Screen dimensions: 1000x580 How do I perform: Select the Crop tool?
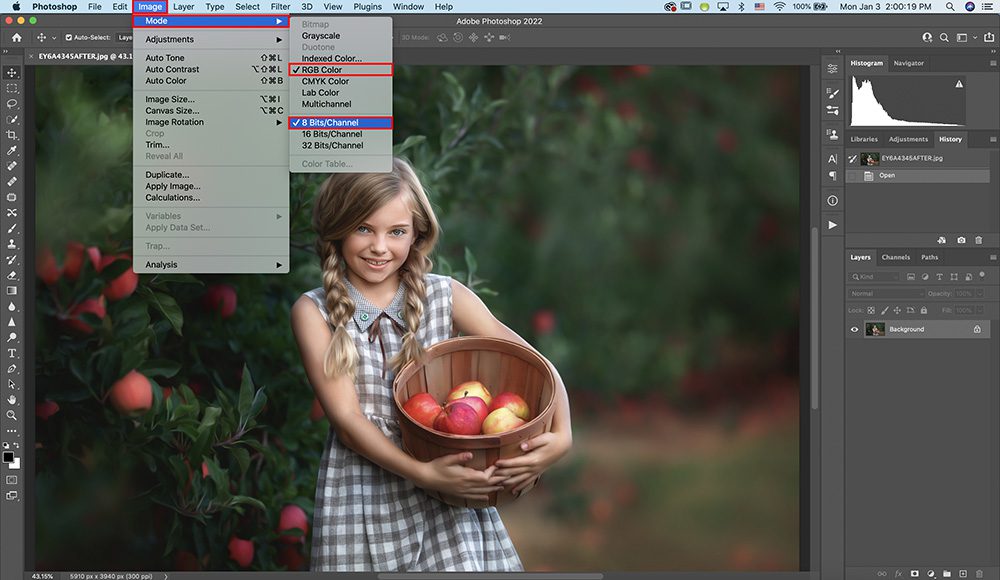[x=13, y=135]
